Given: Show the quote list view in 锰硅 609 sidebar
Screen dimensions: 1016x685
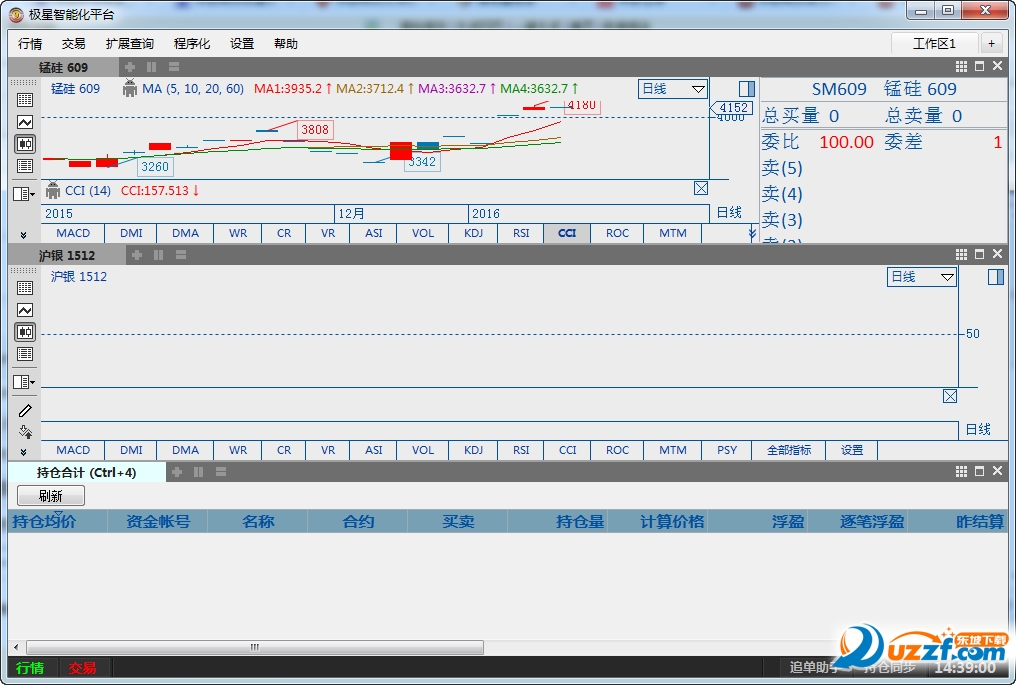Looking at the screenshot, I should click(x=25, y=100).
